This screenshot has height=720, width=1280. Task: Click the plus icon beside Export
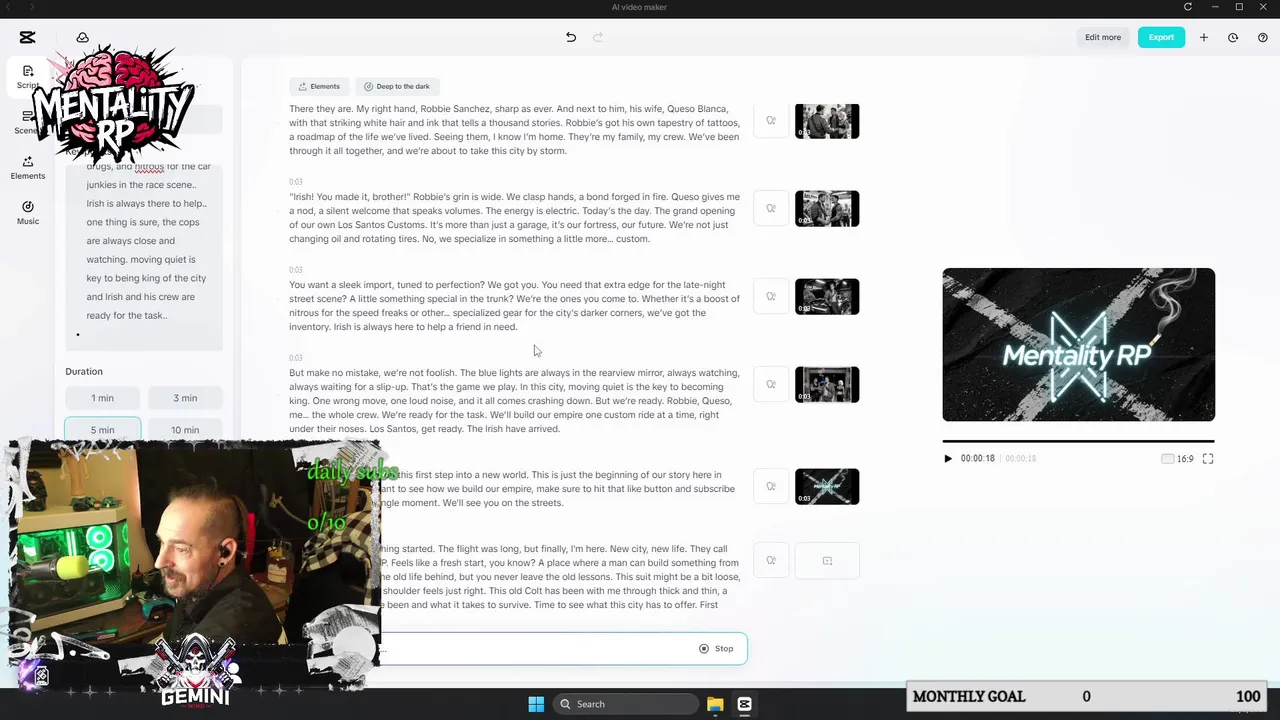pyautogui.click(x=1204, y=37)
